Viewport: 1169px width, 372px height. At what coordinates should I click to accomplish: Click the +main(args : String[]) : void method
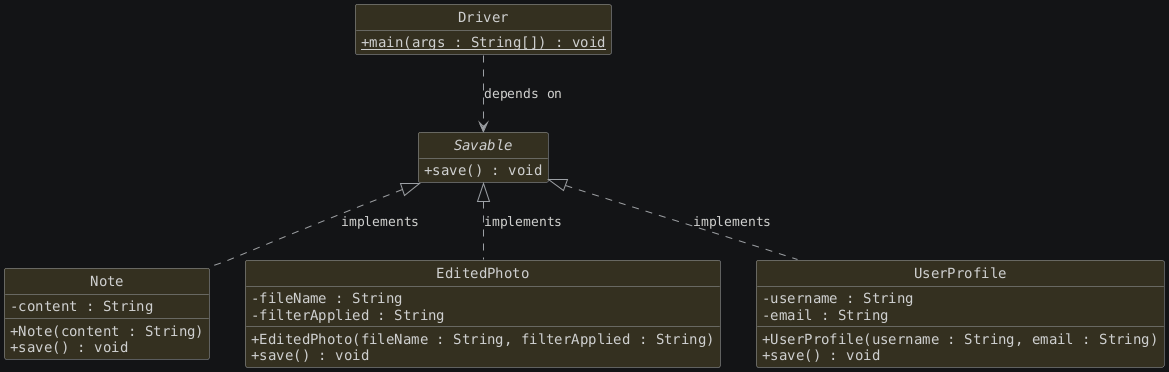click(483, 42)
